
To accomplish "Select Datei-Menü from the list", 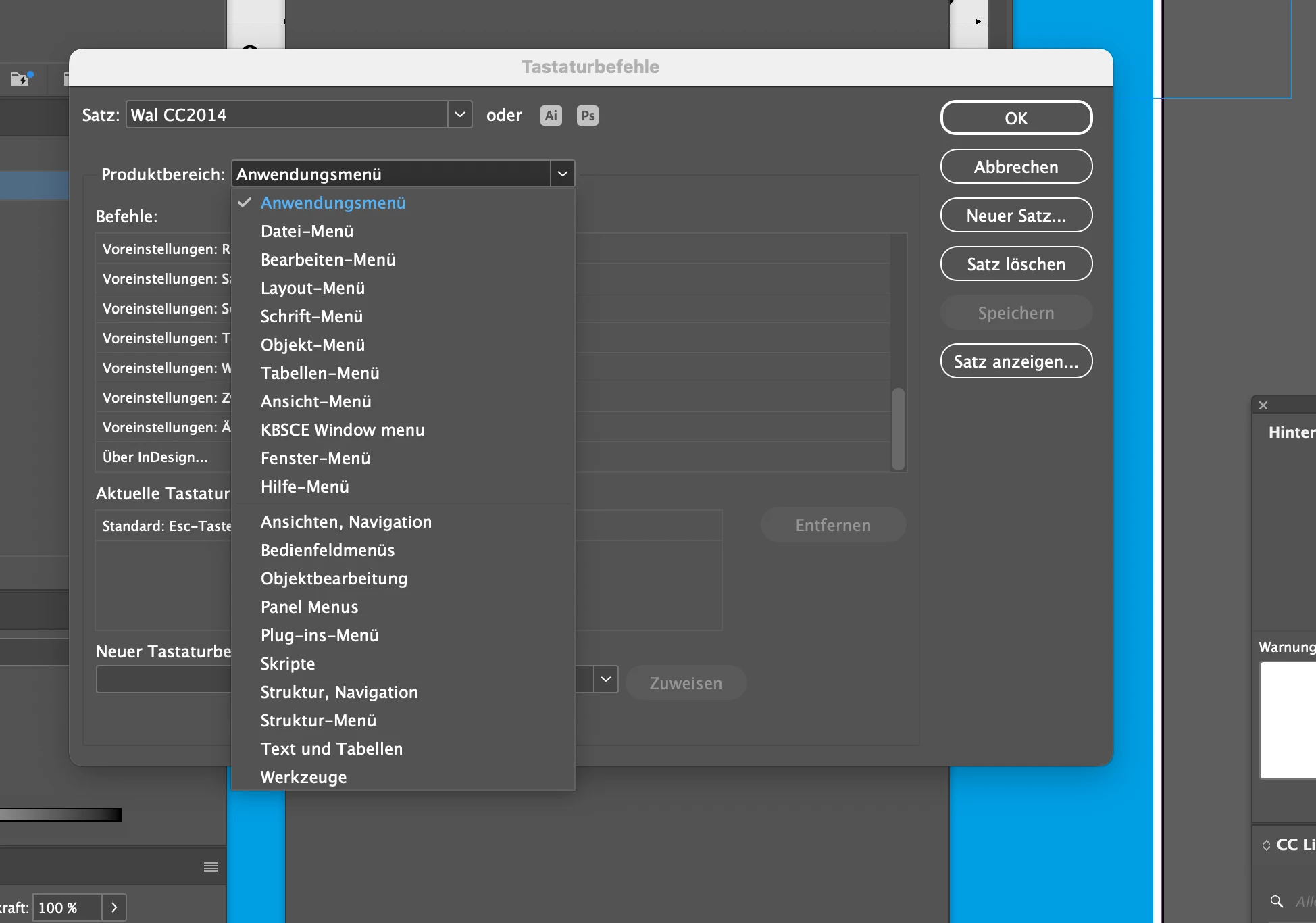I will [x=307, y=231].
